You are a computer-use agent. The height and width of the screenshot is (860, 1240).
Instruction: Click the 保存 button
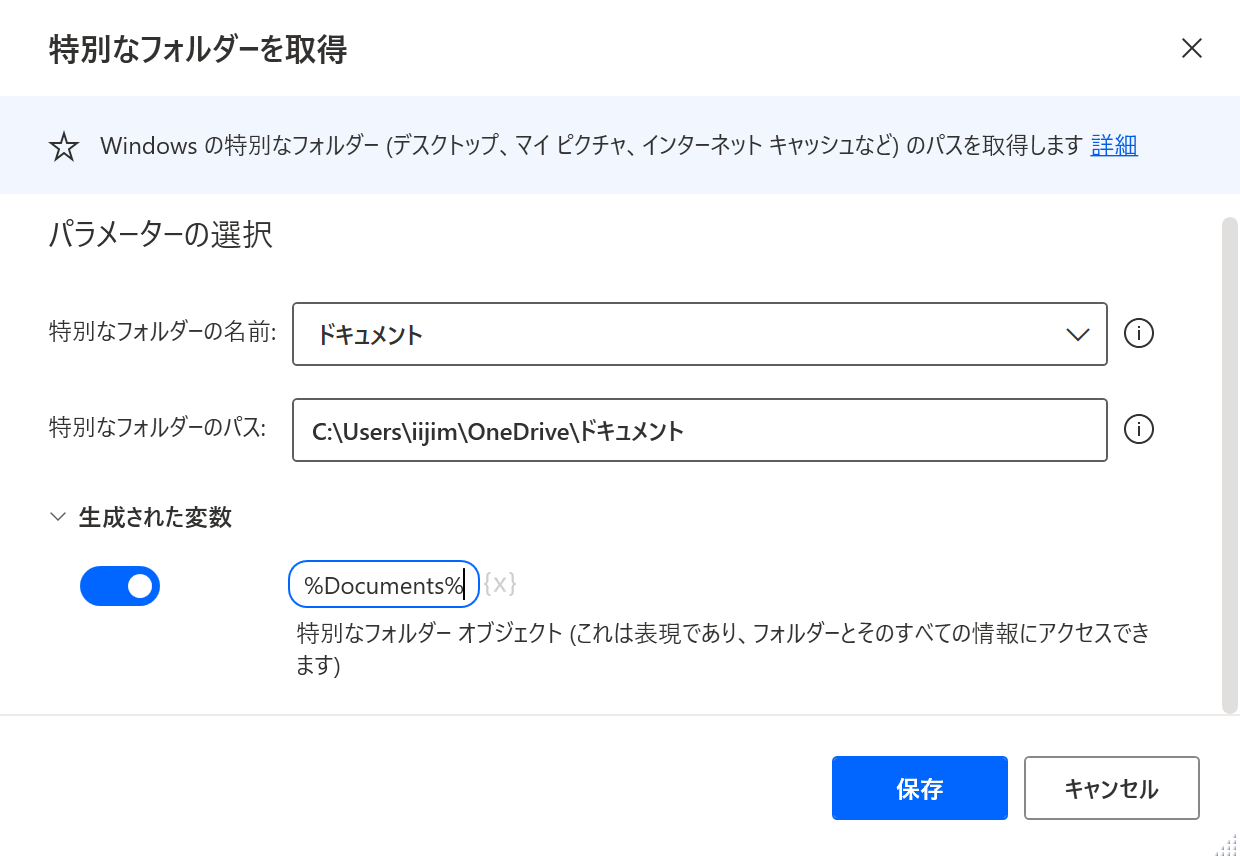coord(920,788)
